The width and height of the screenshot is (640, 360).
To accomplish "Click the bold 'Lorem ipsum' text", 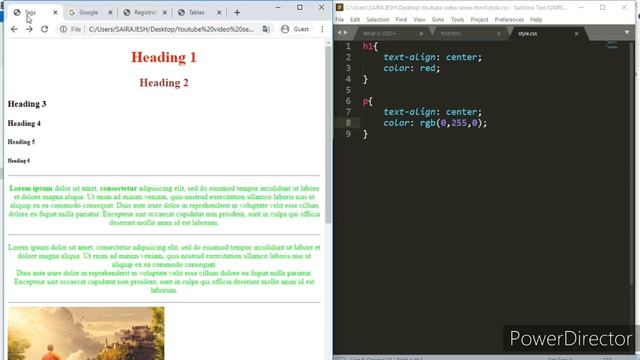I will pyautogui.click(x=31, y=188).
